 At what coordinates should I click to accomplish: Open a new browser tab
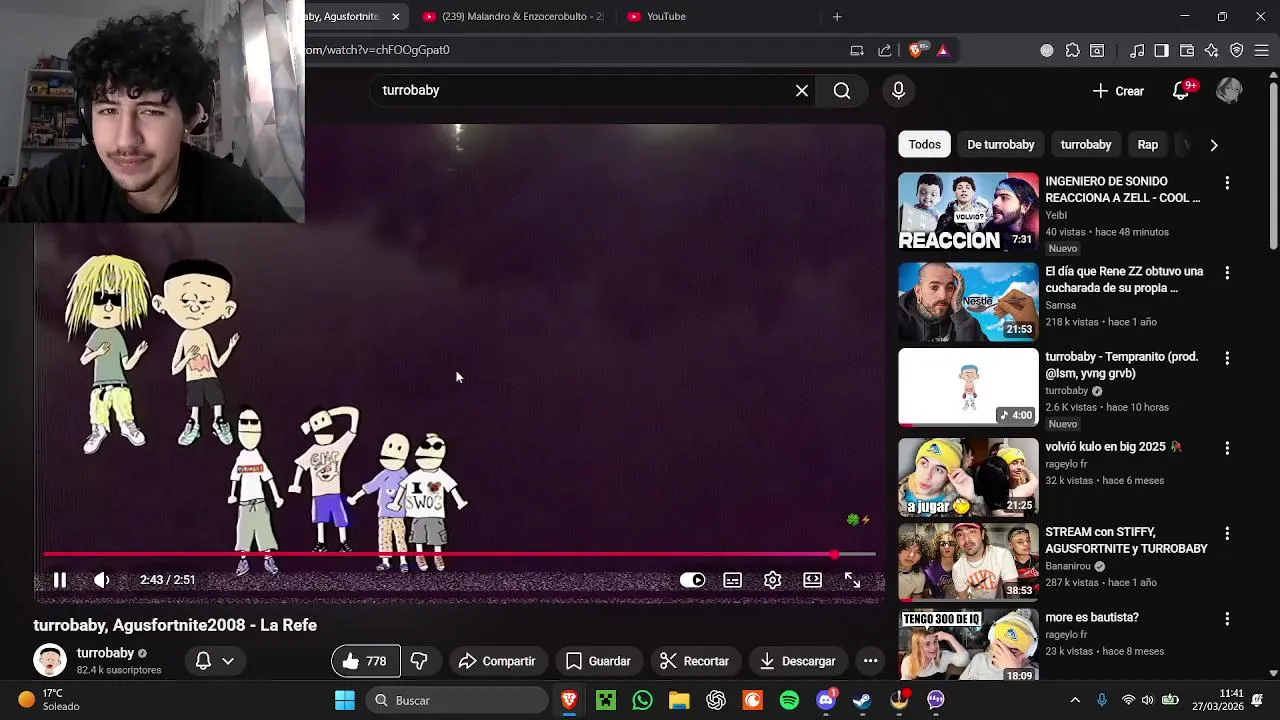pos(837,17)
